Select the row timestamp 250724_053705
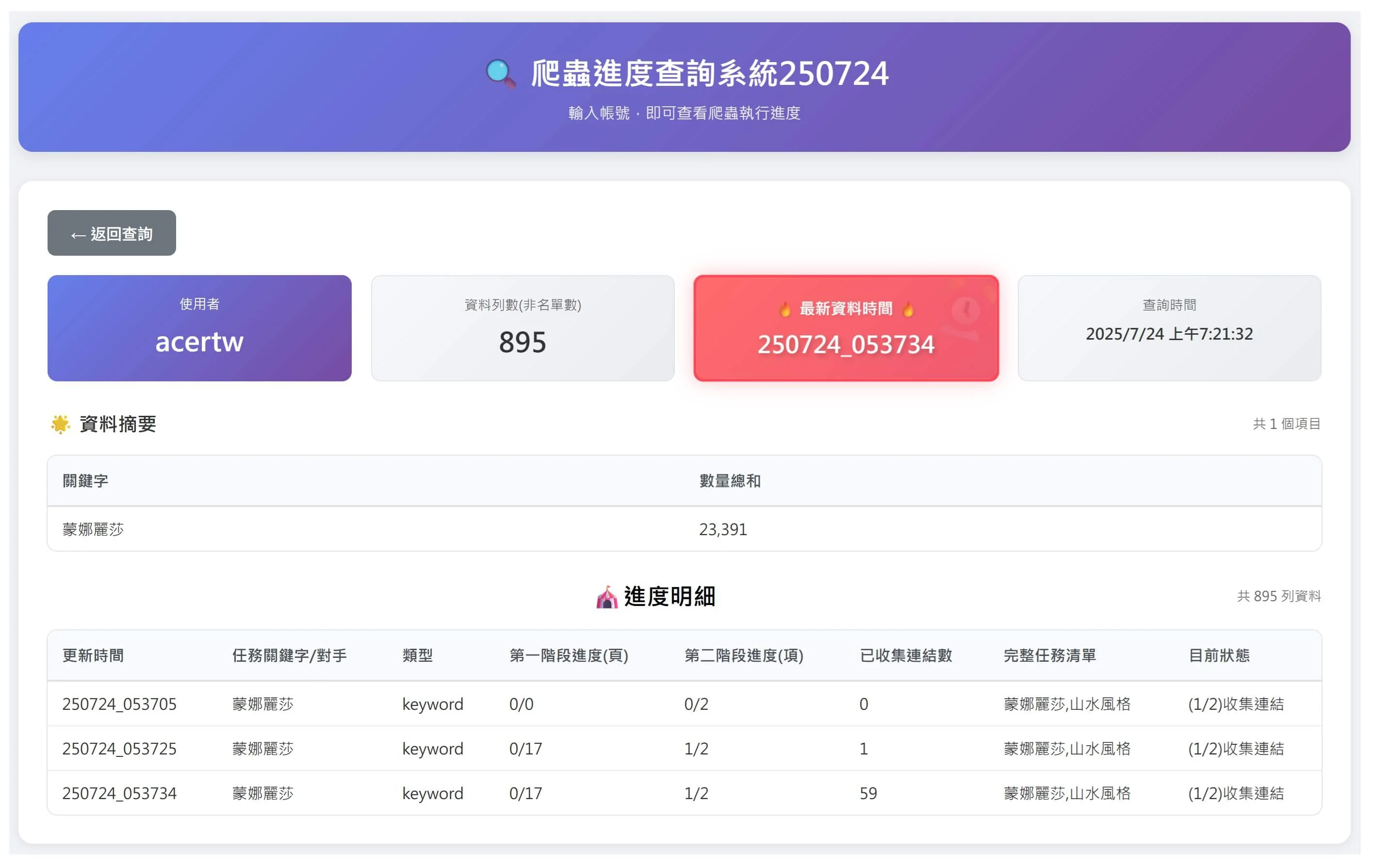Image resolution: width=1386 pixels, height=868 pixels. pos(119,704)
